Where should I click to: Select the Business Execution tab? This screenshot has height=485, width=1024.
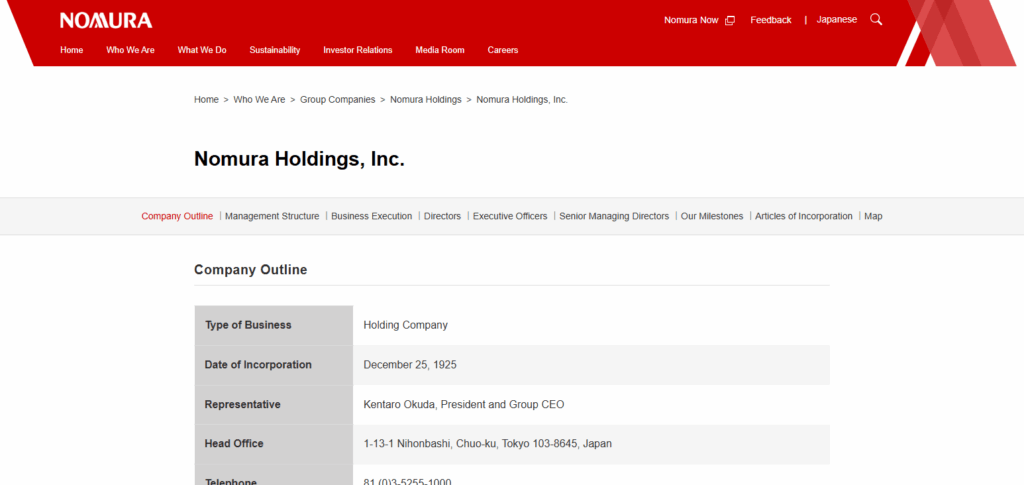click(x=372, y=216)
